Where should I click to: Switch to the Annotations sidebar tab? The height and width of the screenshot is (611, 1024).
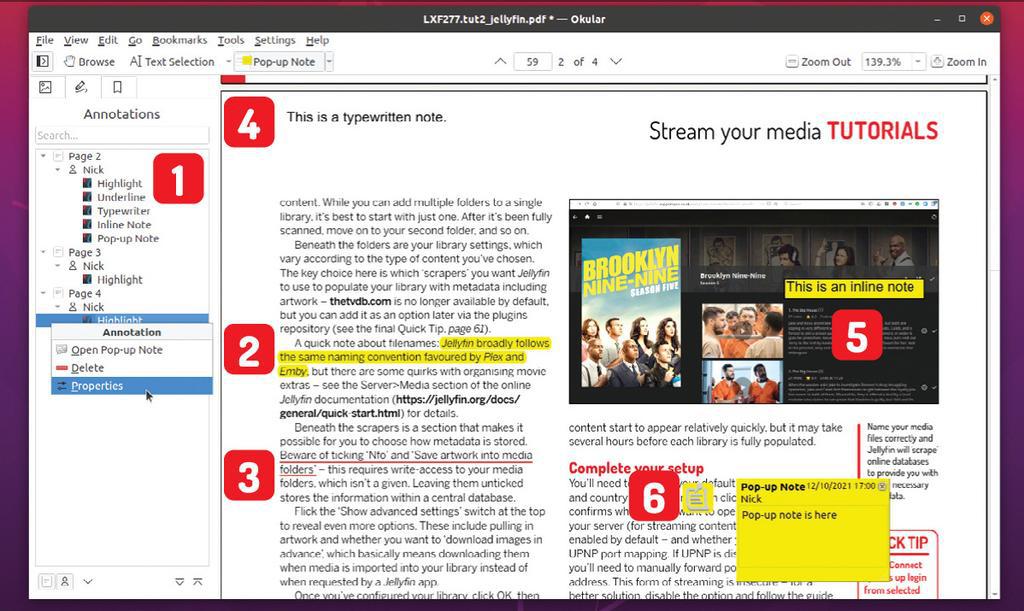[x=81, y=87]
